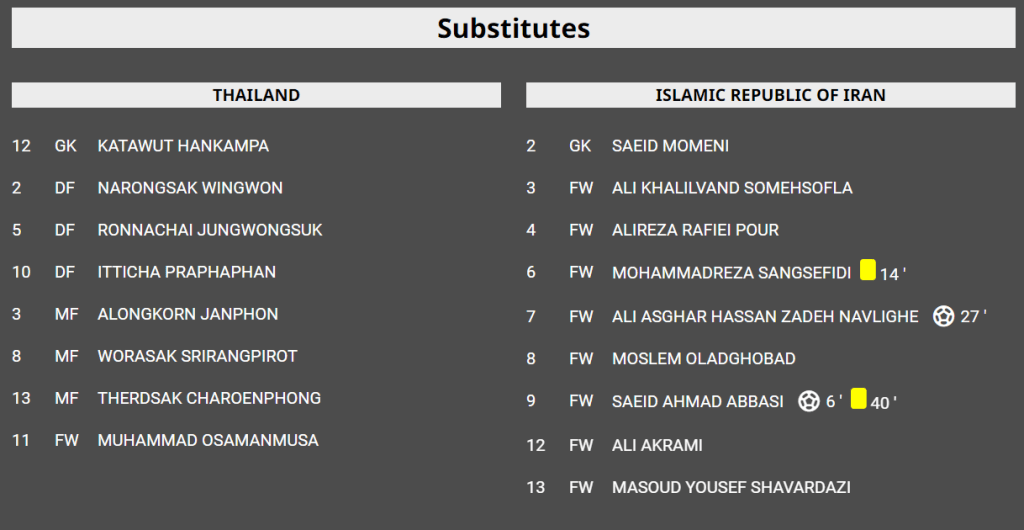Open Muhammad Osamanmusa player link
The height and width of the screenshot is (530, 1024).
[208, 440]
